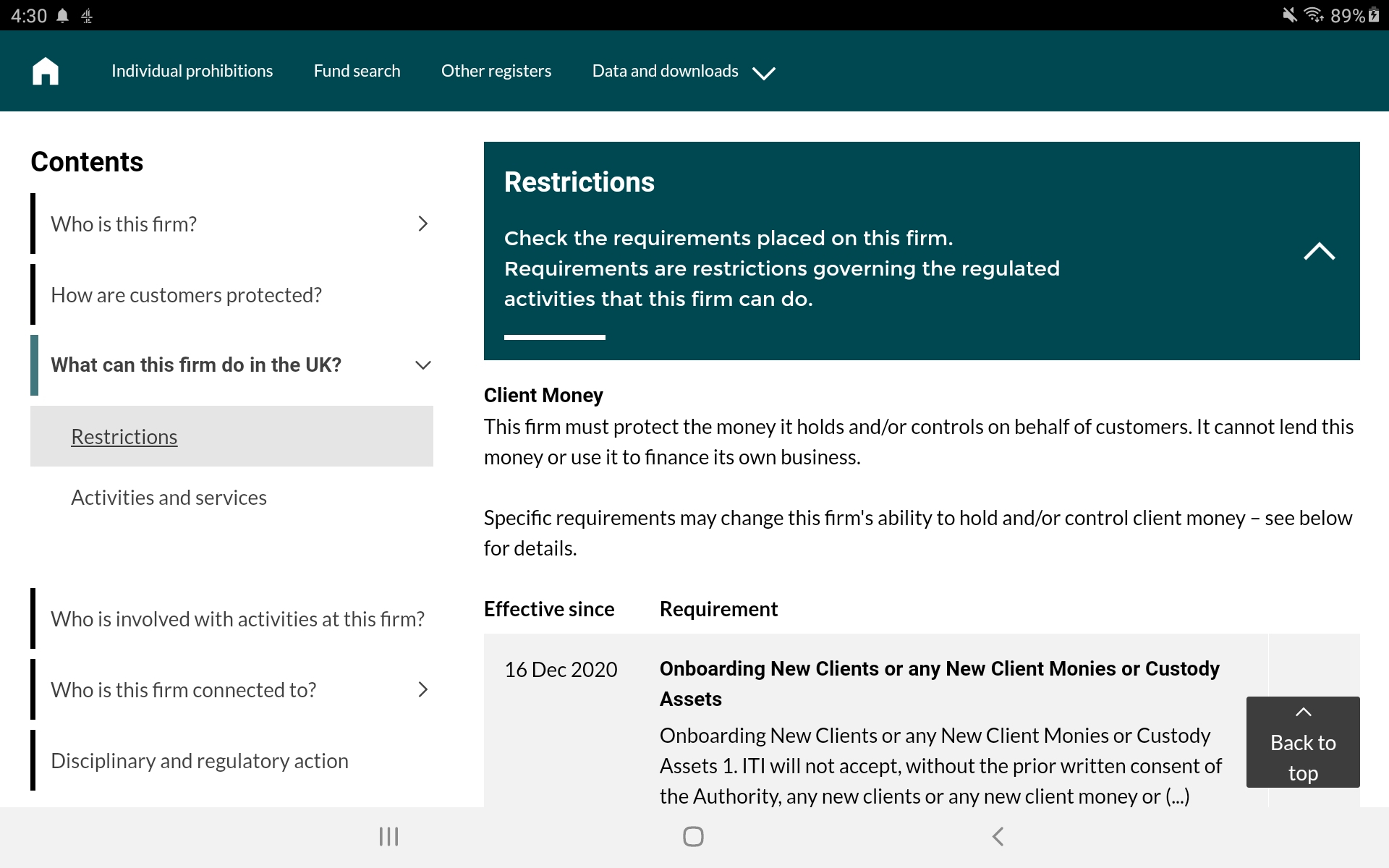Click the Effective since column header
This screenshot has height=868, width=1389.
click(x=549, y=609)
